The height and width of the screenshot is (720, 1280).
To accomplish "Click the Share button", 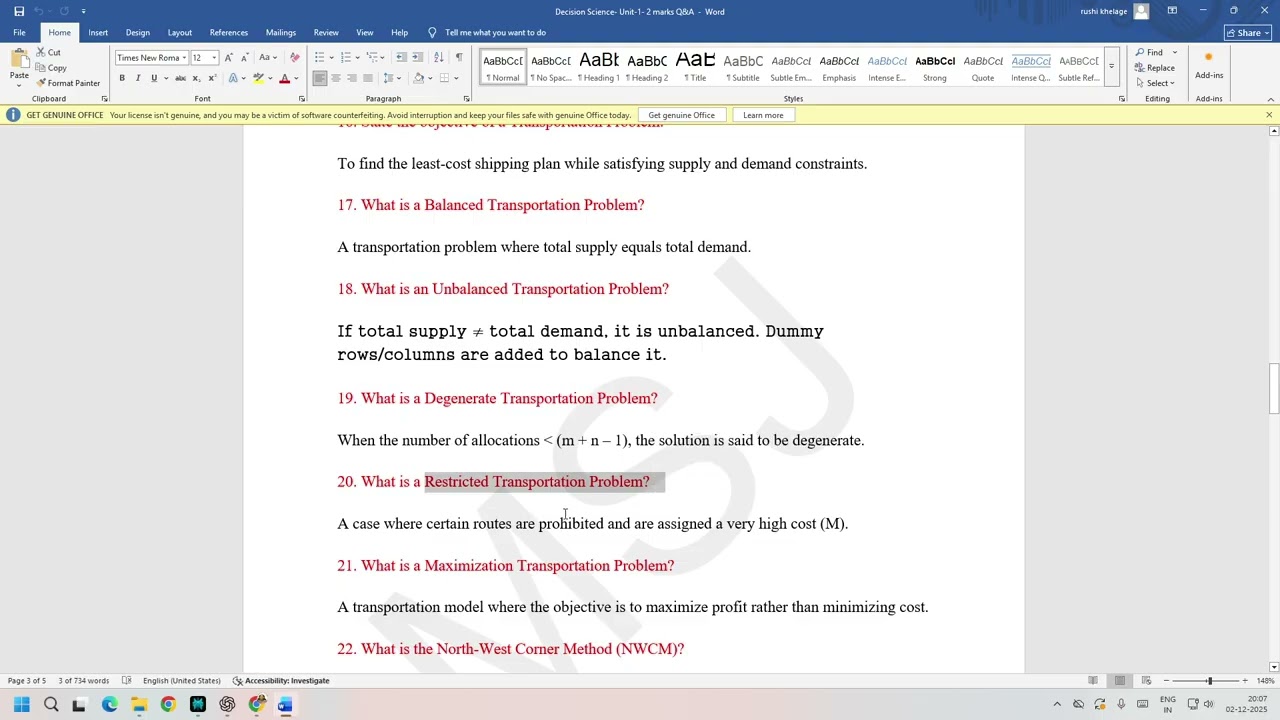I will pyautogui.click(x=1248, y=32).
